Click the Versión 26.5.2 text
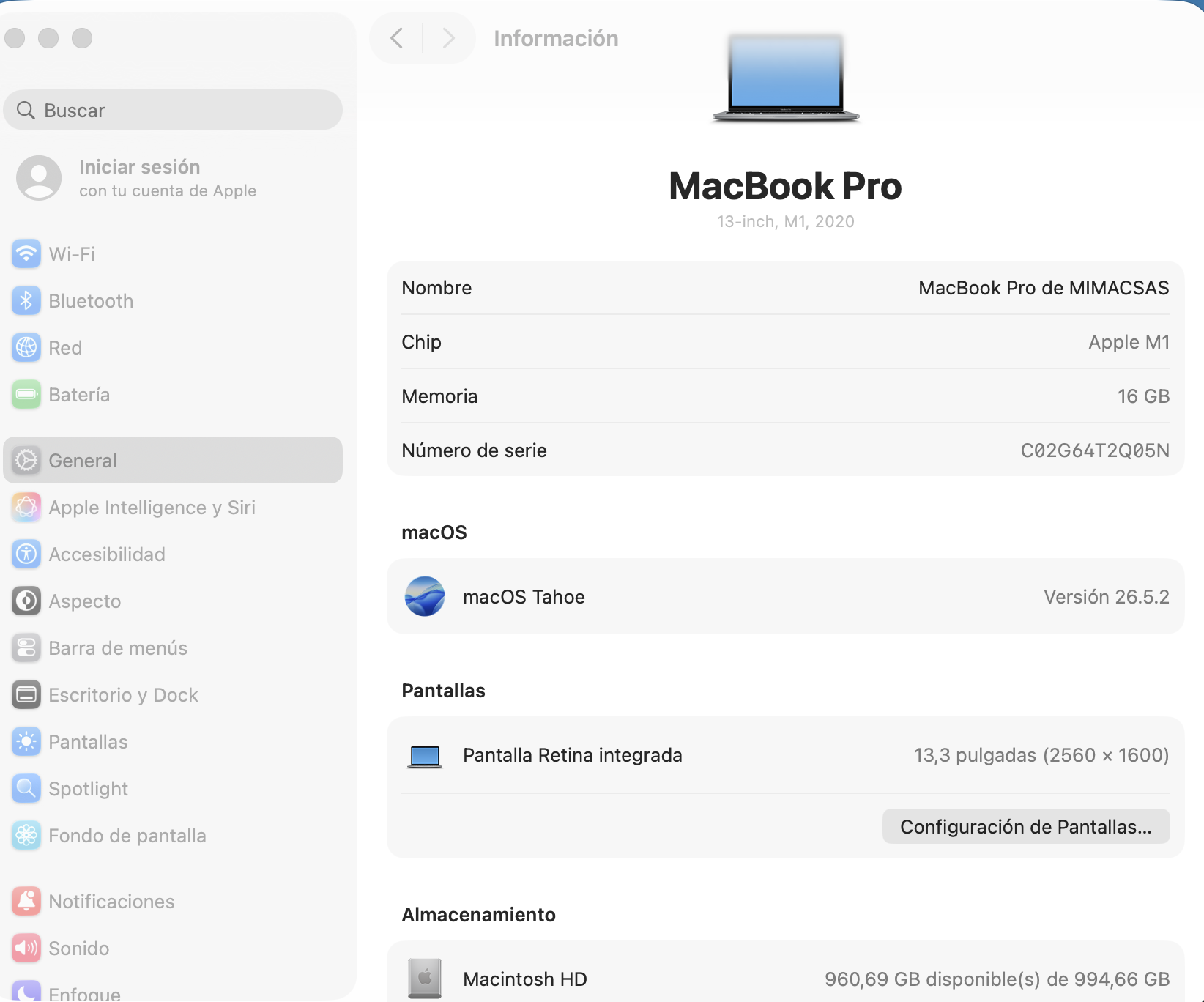The height and width of the screenshot is (1002, 1204). [1107, 597]
